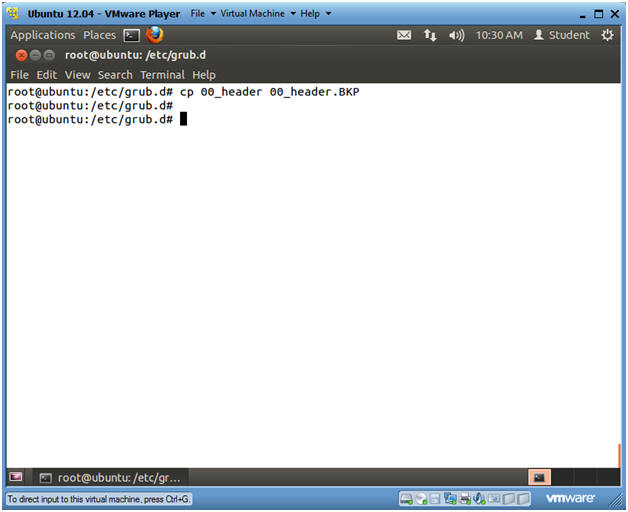Open the terminal's Search menu
Image resolution: width=628 pixels, height=512 pixels.
coord(115,75)
